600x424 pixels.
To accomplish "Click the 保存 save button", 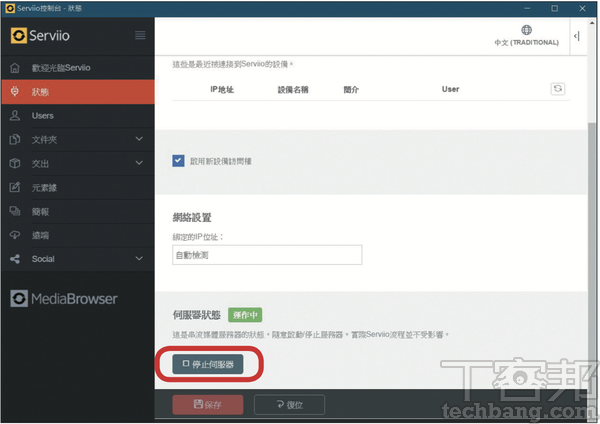I will (208, 404).
